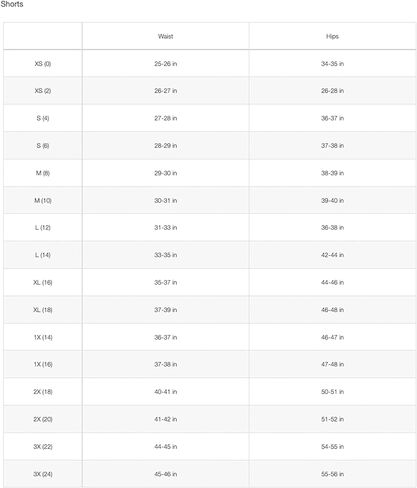The height and width of the screenshot is (488, 417).
Task: Select the S (4) size cell
Action: pos(43,118)
